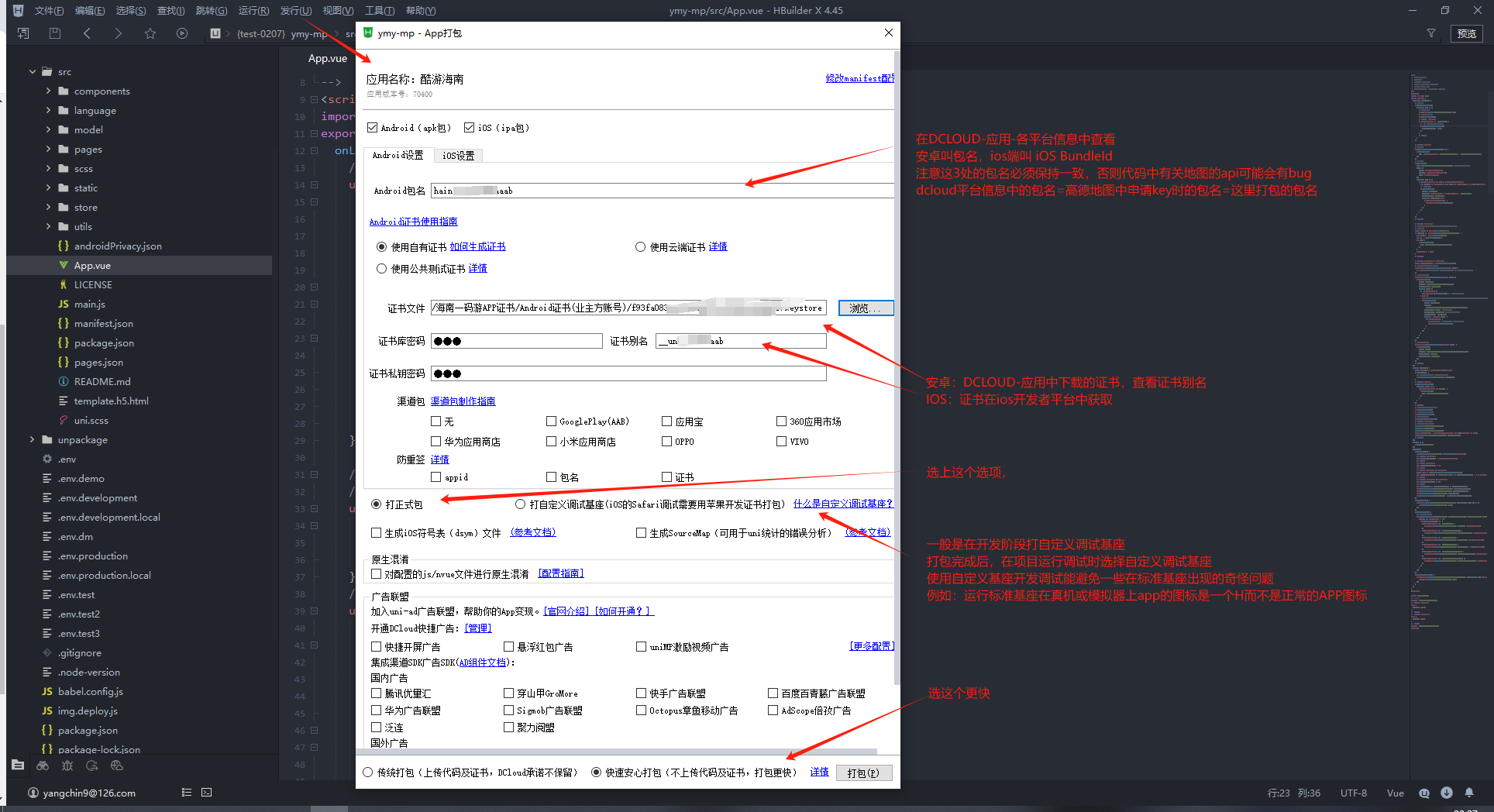Check 生成iOS符号表 (dsym) 文件 checkbox
Screen dimensions: 1494x812
[x=377, y=533]
